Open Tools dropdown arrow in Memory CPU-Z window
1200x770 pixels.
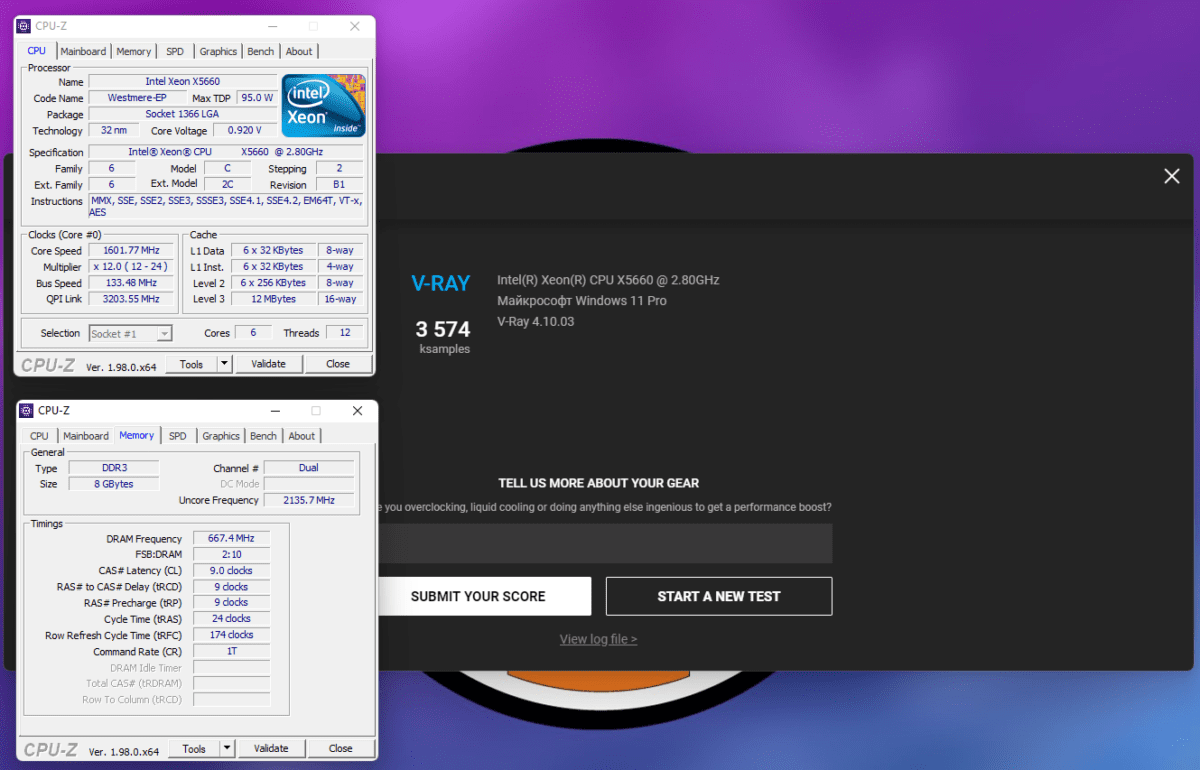coord(228,748)
